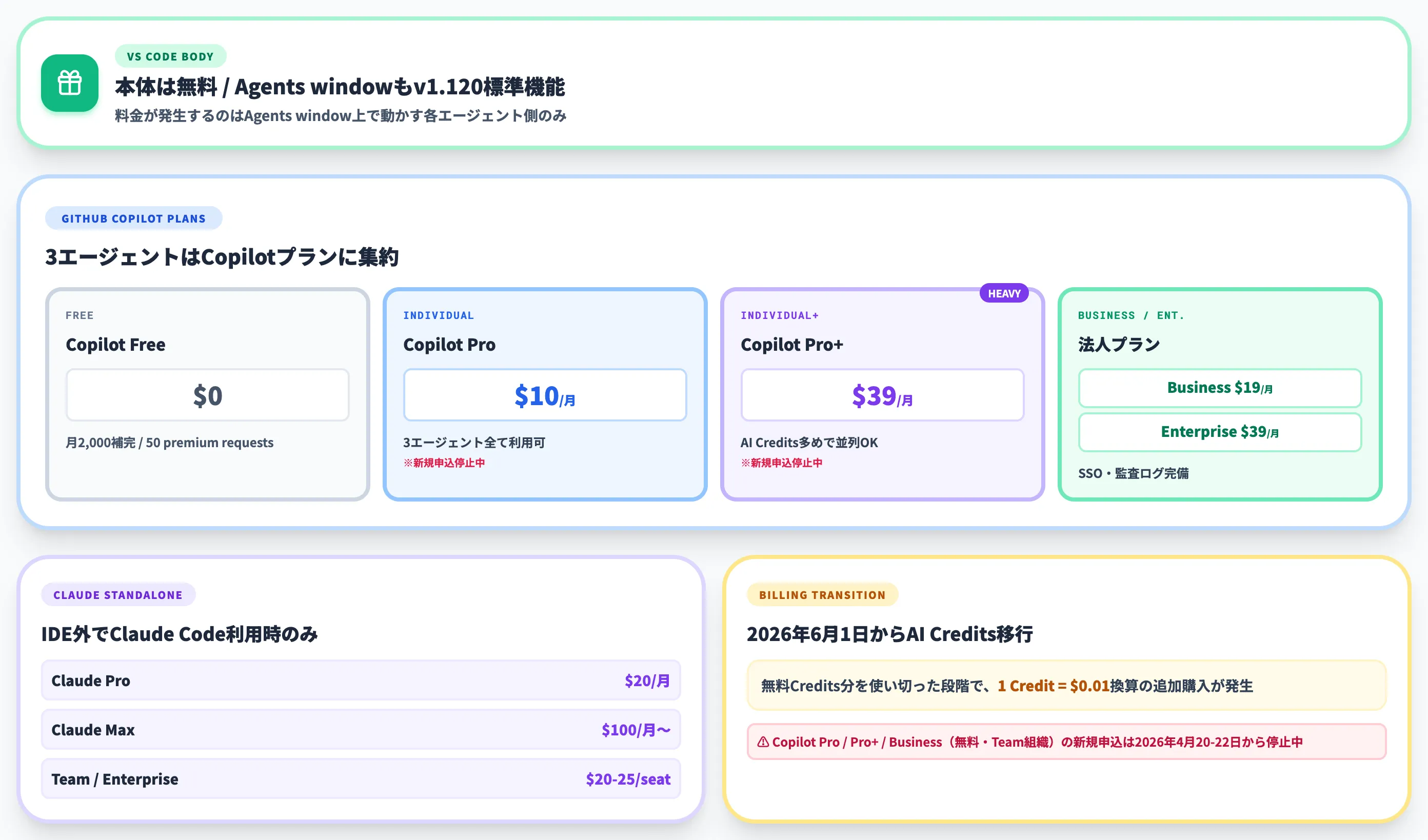Click the green gift box icon

(x=70, y=83)
